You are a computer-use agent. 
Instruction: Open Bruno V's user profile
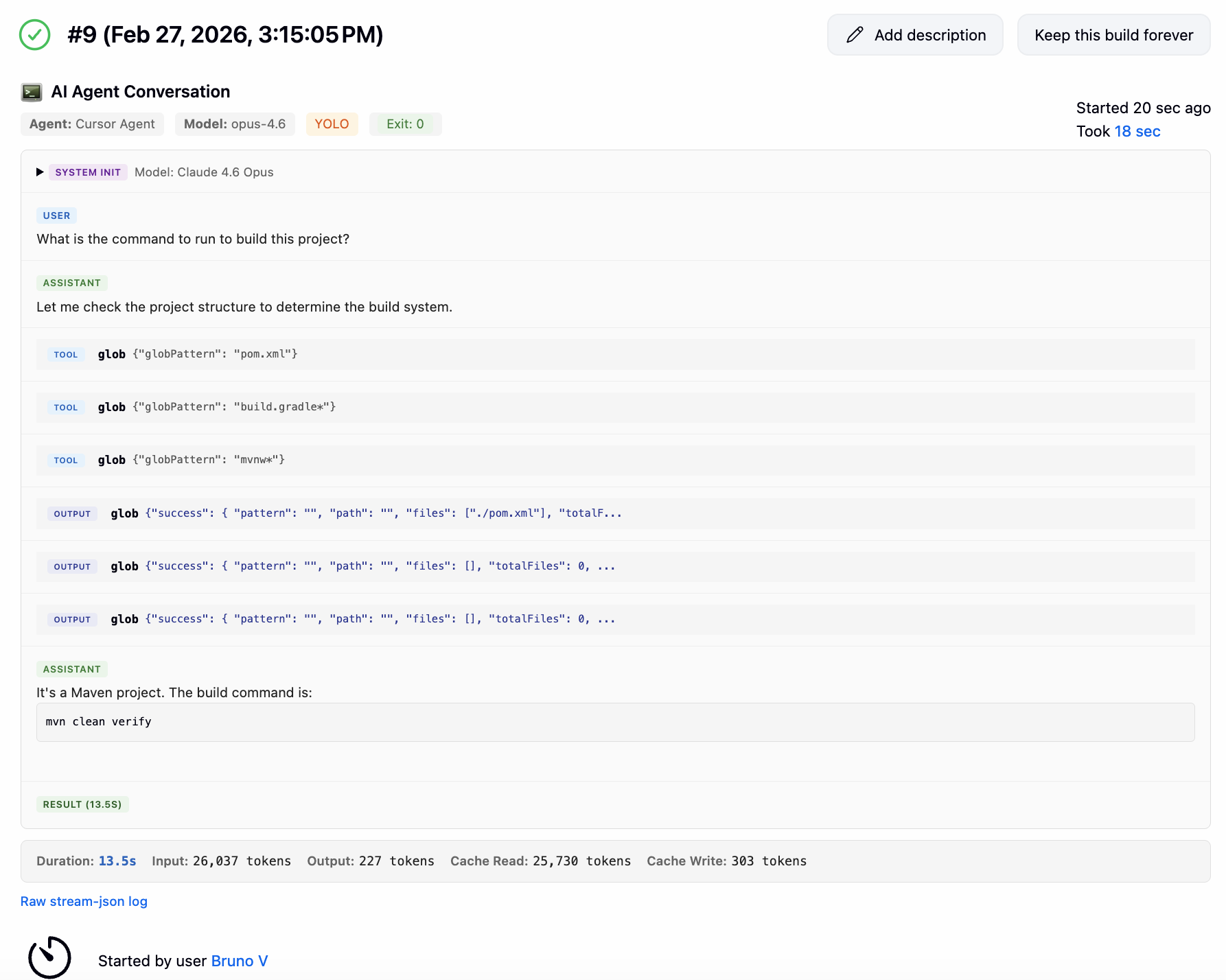click(239, 960)
